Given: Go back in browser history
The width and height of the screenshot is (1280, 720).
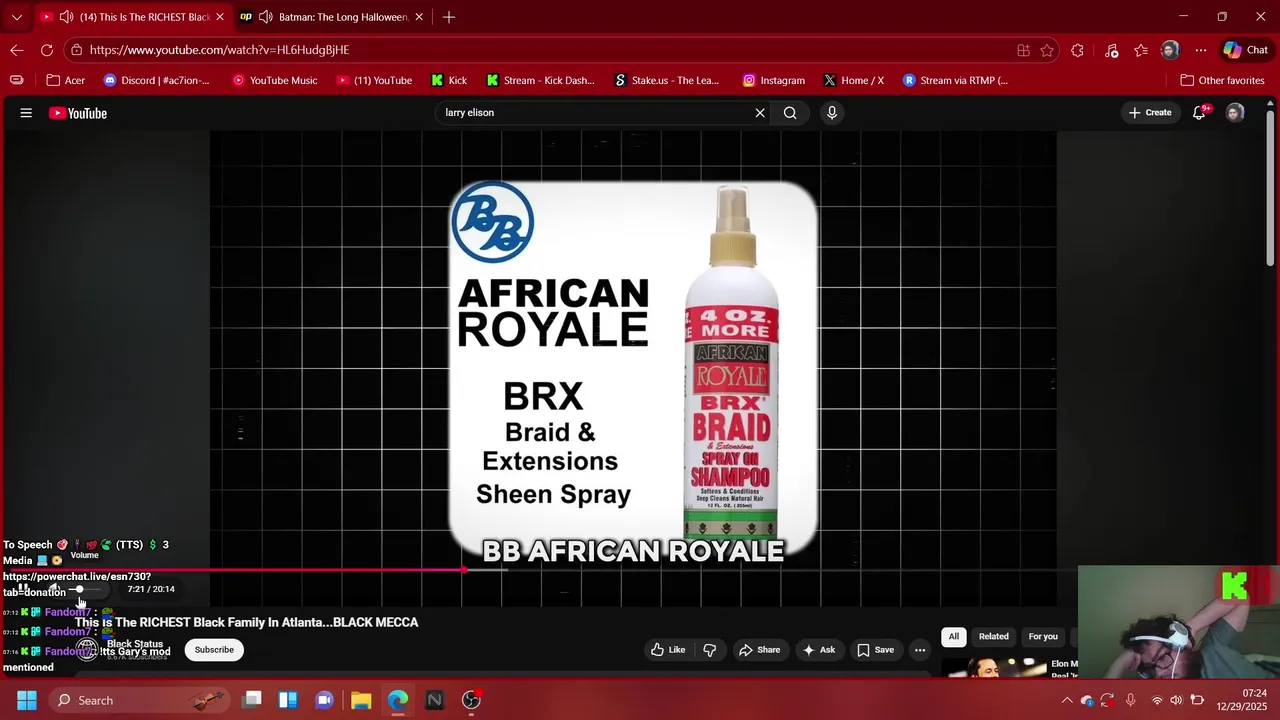Looking at the screenshot, I should click(17, 50).
